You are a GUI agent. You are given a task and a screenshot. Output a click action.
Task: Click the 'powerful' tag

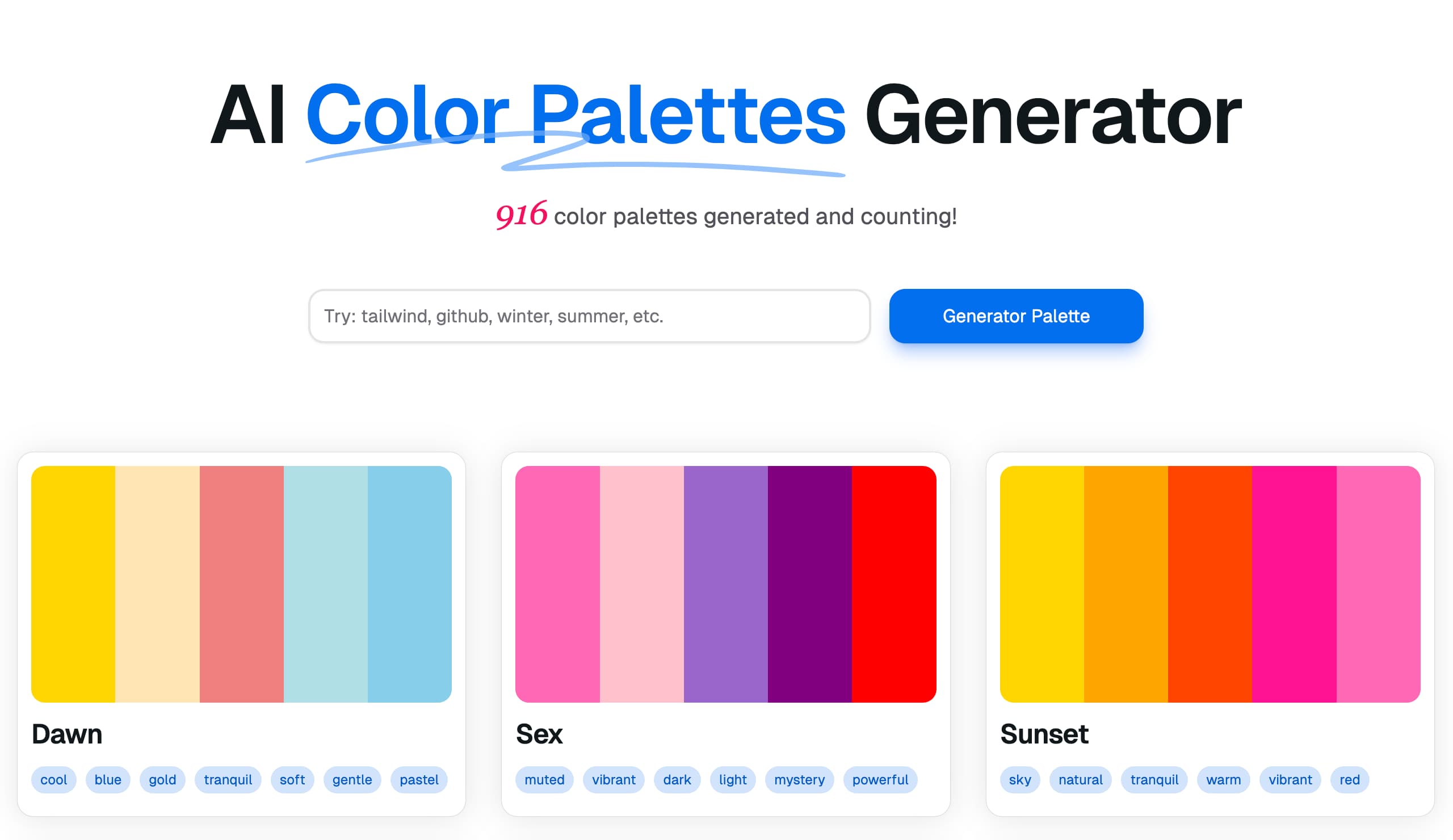pyautogui.click(x=880, y=779)
